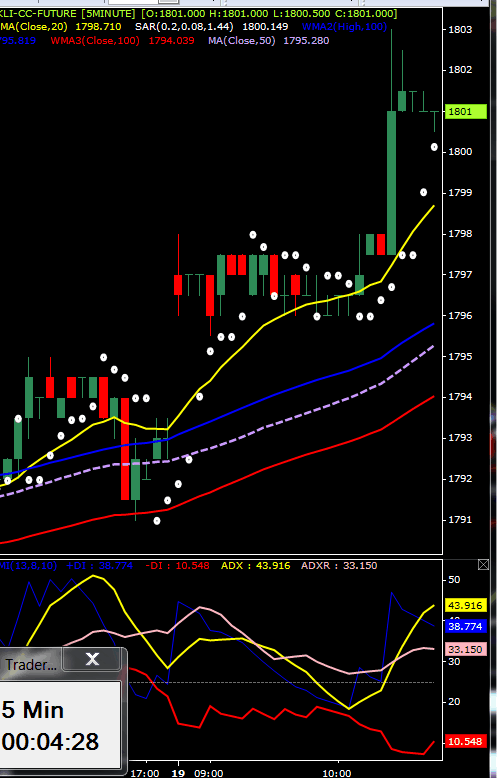Click the MA 20 value 1798.710
The height and width of the screenshot is (778, 497).
tap(98, 26)
